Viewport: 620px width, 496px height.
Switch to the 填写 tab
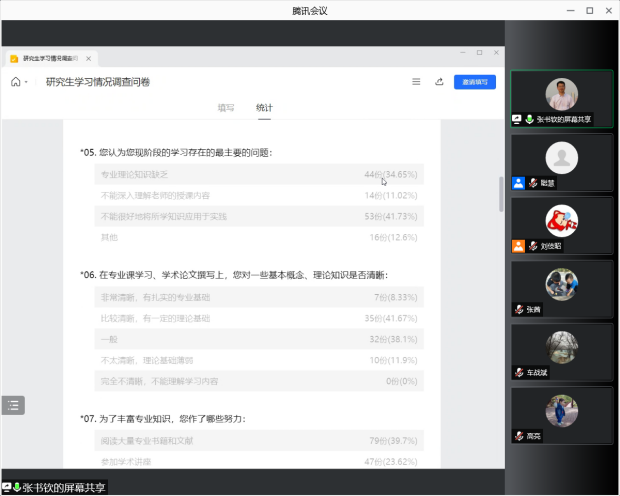[226, 107]
